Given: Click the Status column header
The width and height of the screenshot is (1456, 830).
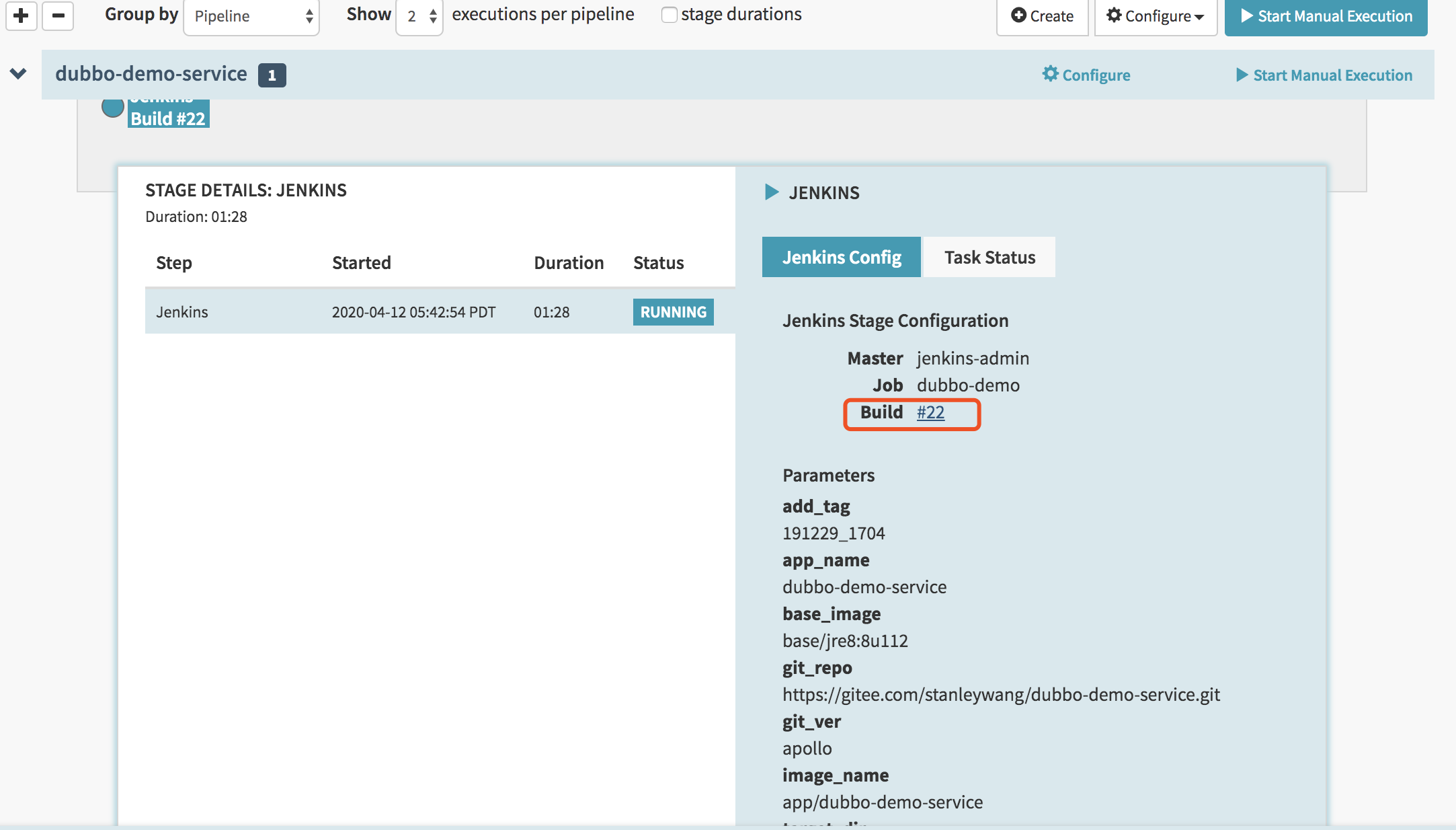Looking at the screenshot, I should (x=658, y=263).
